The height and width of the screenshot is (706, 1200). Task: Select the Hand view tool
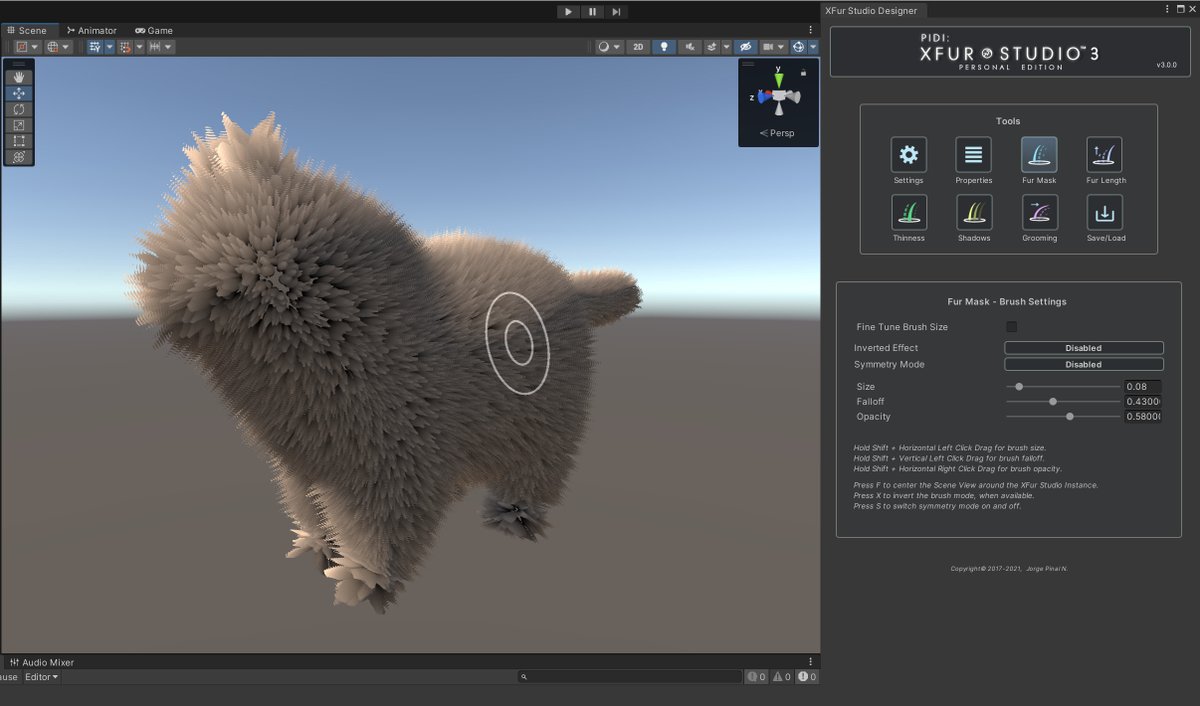coord(19,77)
